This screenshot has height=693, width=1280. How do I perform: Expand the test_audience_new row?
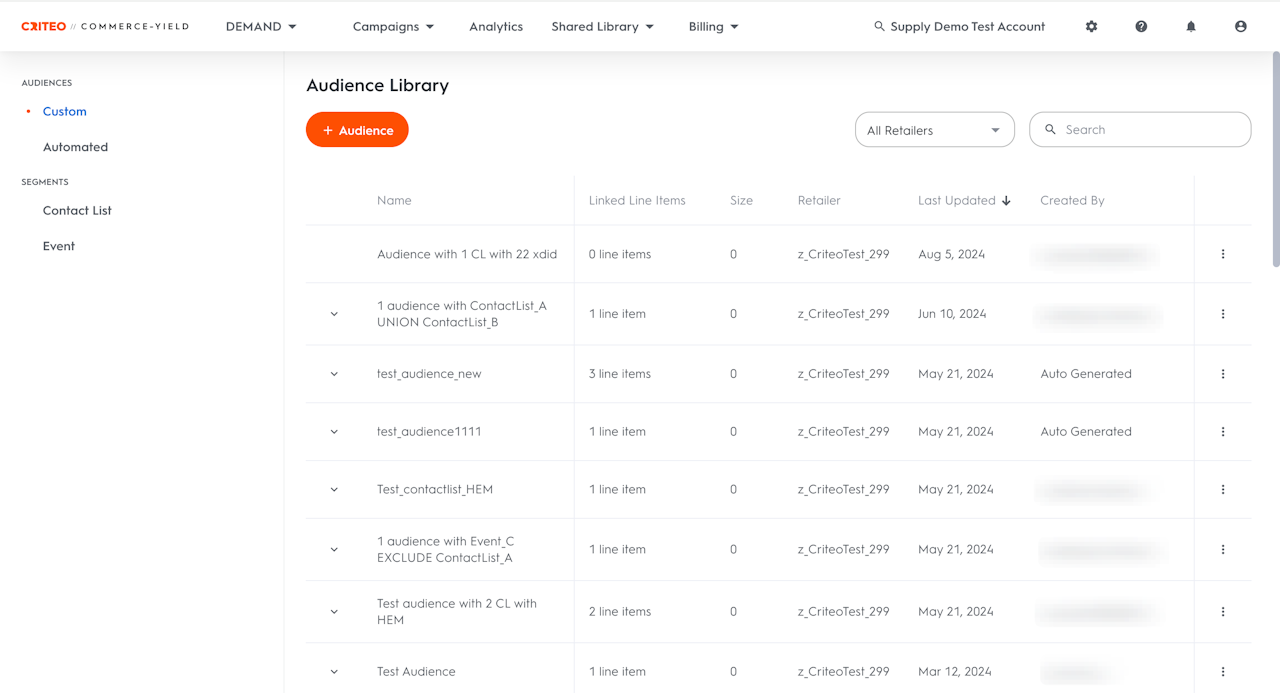coord(334,374)
